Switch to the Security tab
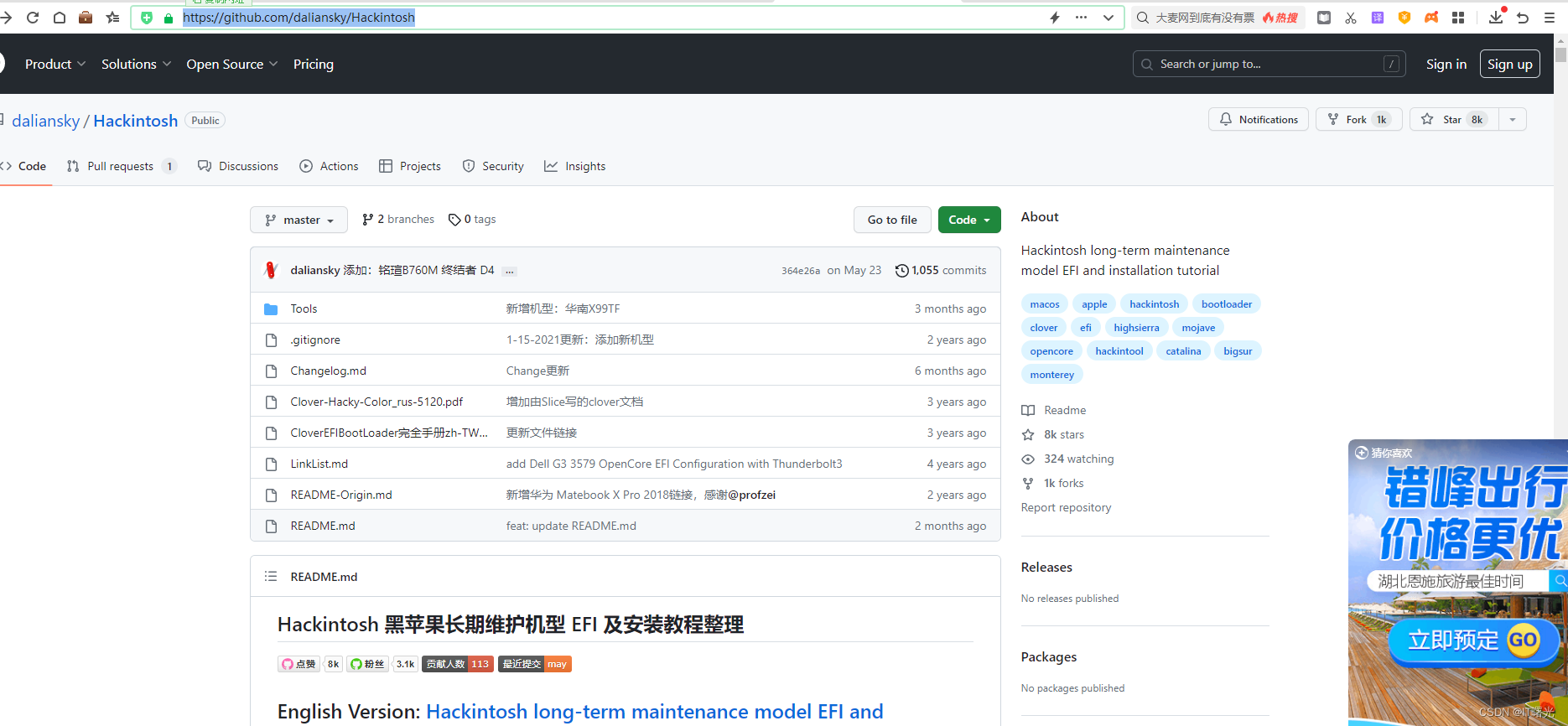Viewport: 1568px width, 726px height. (493, 166)
